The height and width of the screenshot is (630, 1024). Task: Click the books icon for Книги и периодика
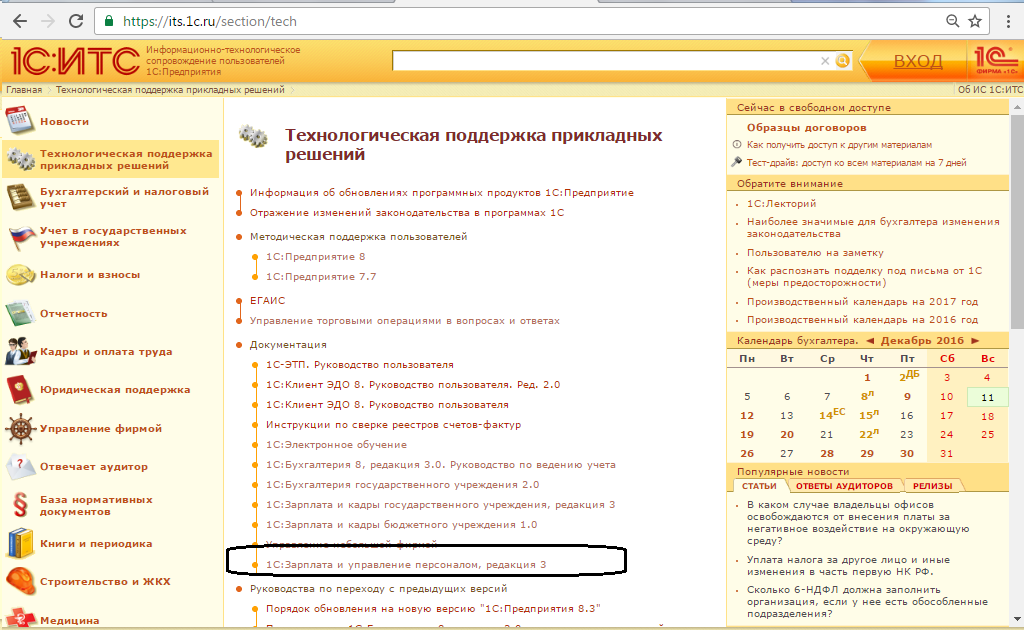point(20,543)
